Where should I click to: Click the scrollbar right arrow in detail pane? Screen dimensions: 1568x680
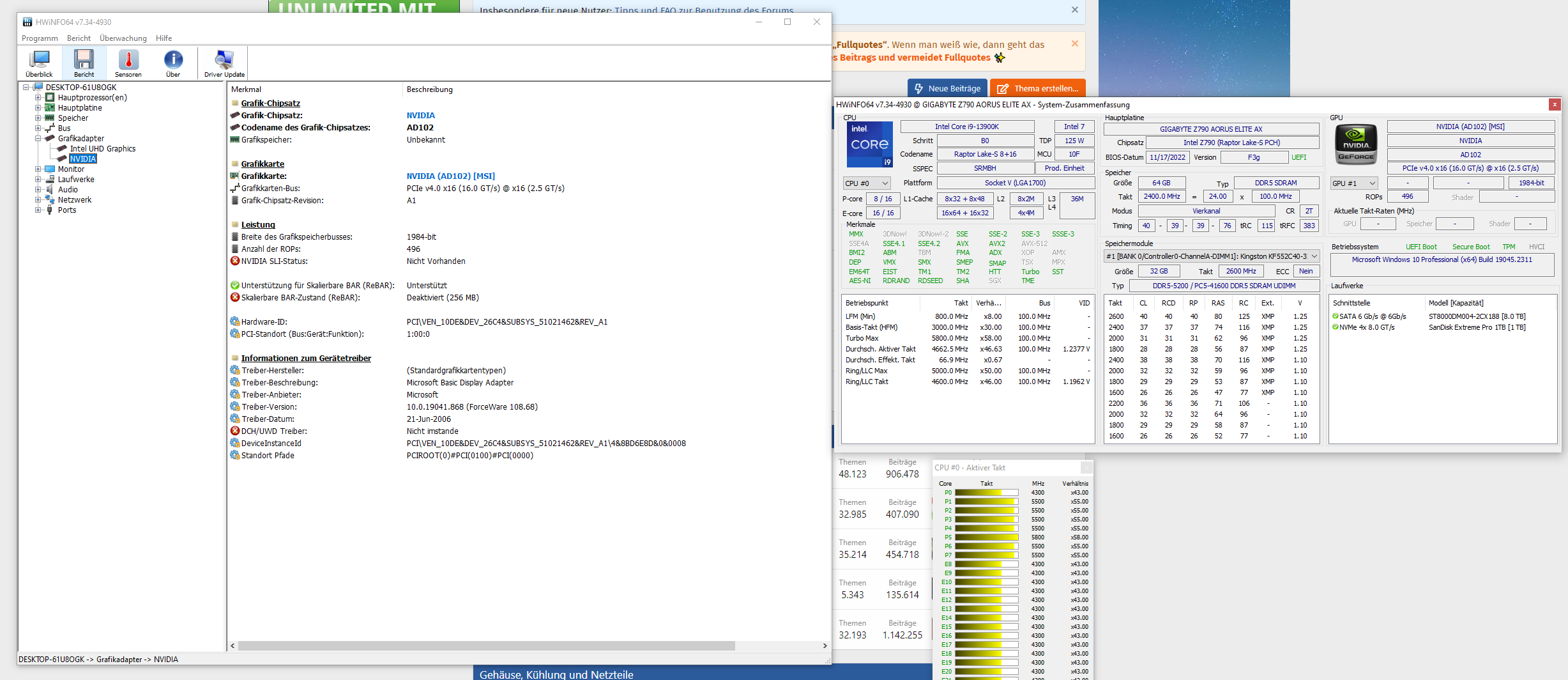point(825,646)
